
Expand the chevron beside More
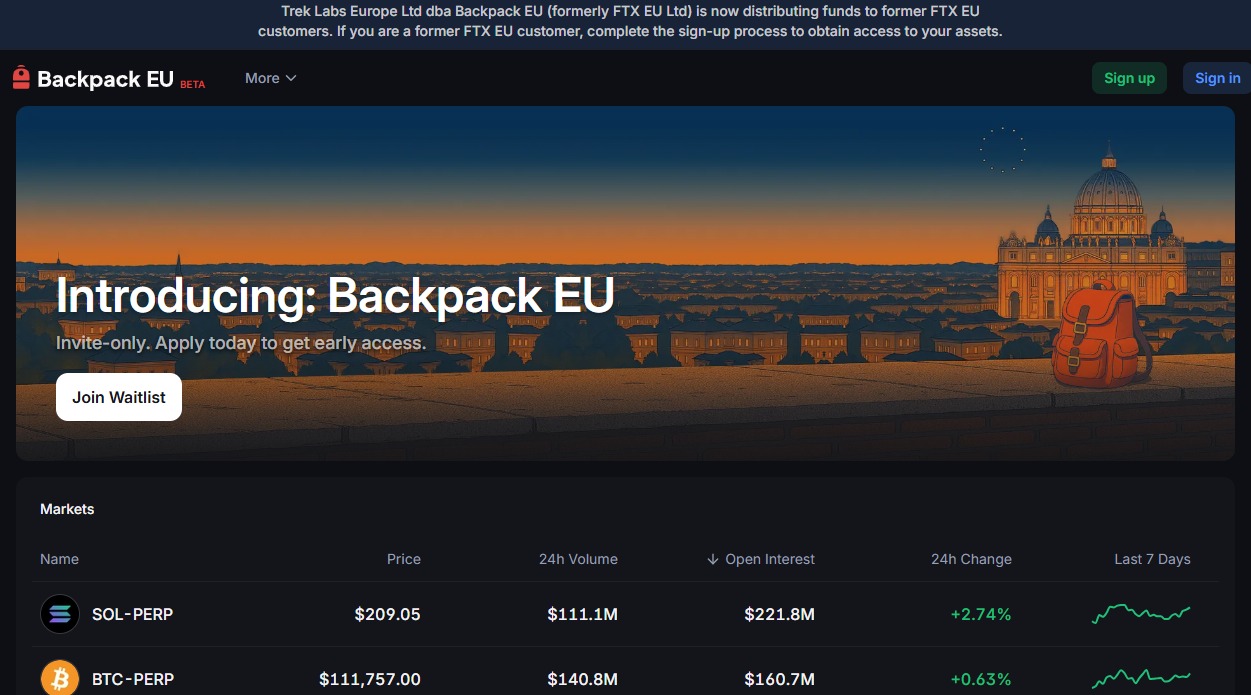290,78
